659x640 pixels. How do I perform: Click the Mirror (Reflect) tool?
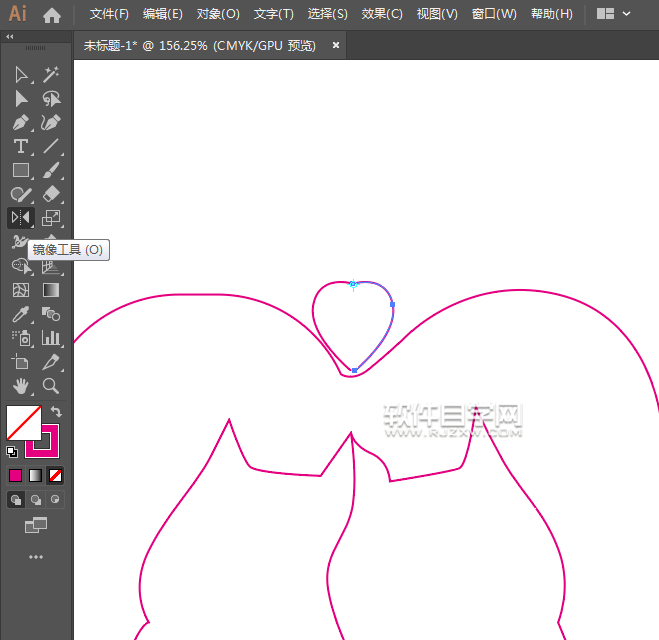[21, 218]
